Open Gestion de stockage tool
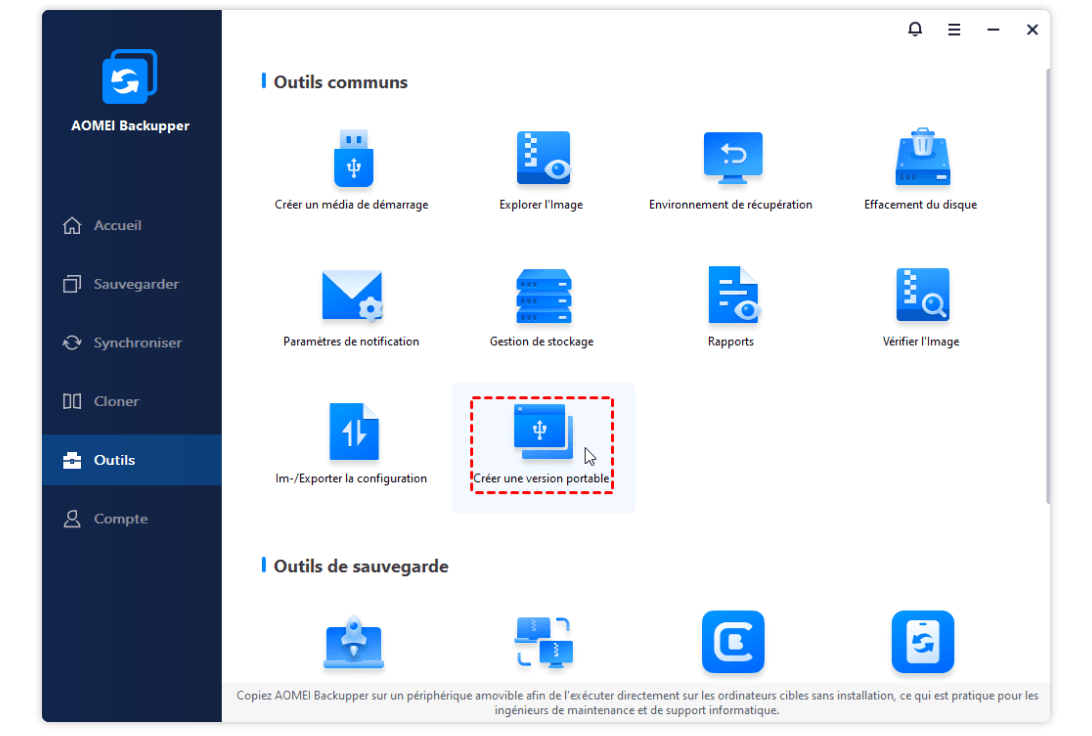The height and width of the screenshot is (736, 1092). tap(542, 307)
